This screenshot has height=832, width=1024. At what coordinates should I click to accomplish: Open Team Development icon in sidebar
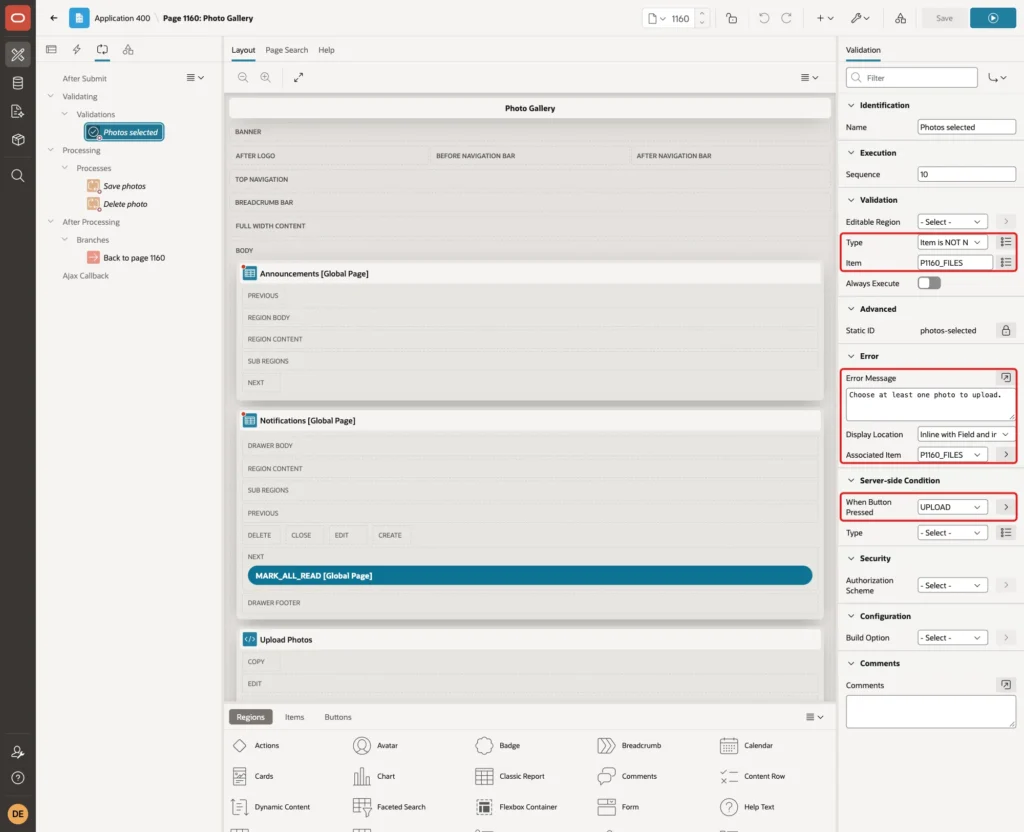click(x=18, y=112)
